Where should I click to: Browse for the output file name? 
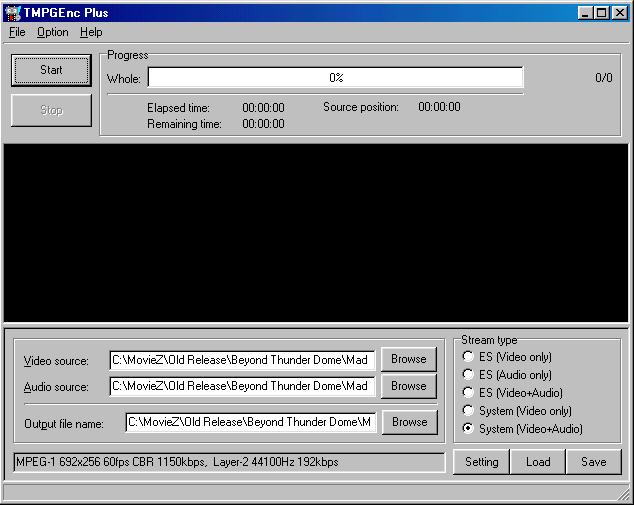click(x=410, y=422)
